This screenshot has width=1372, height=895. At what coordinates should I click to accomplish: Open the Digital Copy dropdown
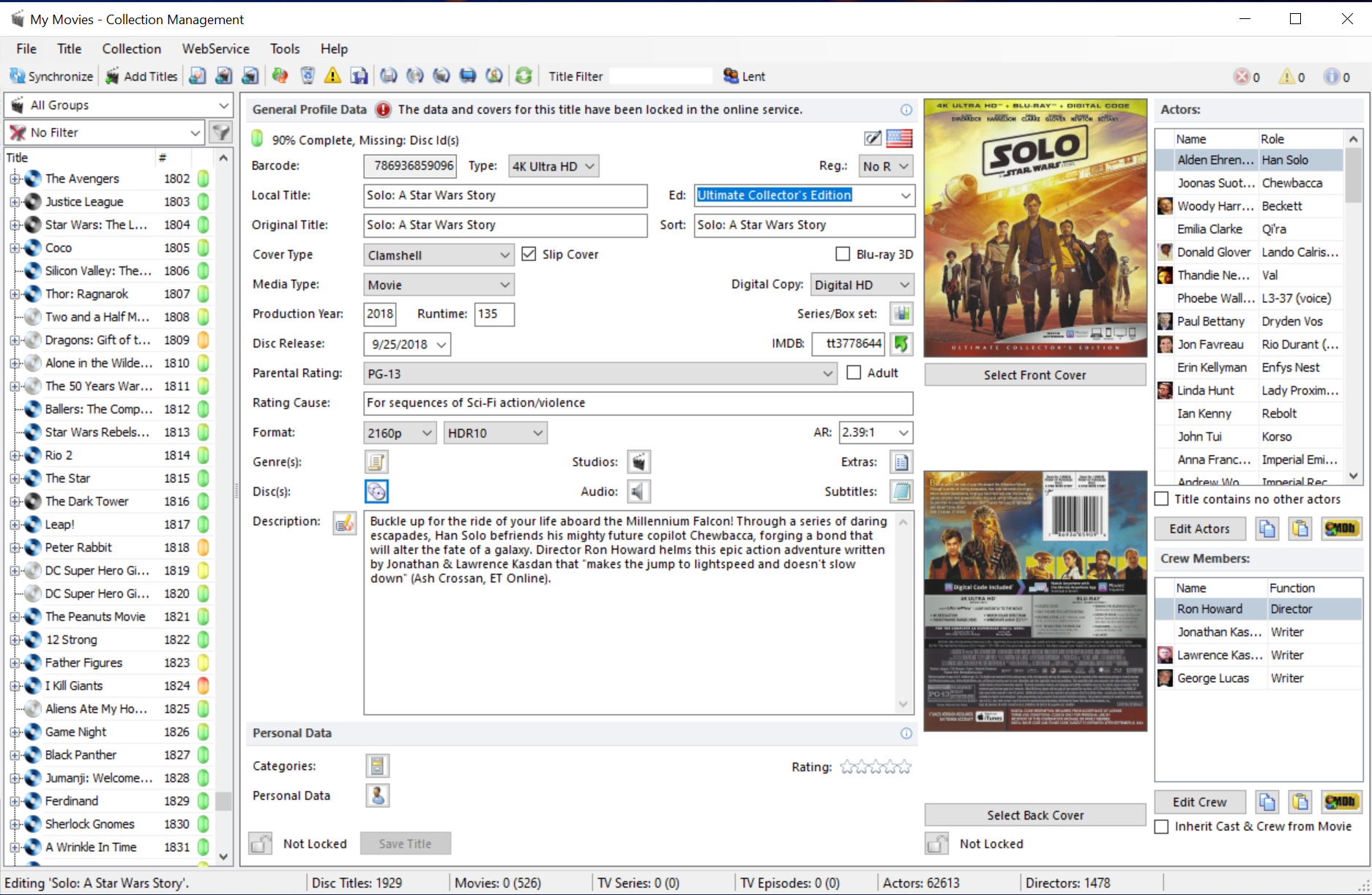(862, 285)
